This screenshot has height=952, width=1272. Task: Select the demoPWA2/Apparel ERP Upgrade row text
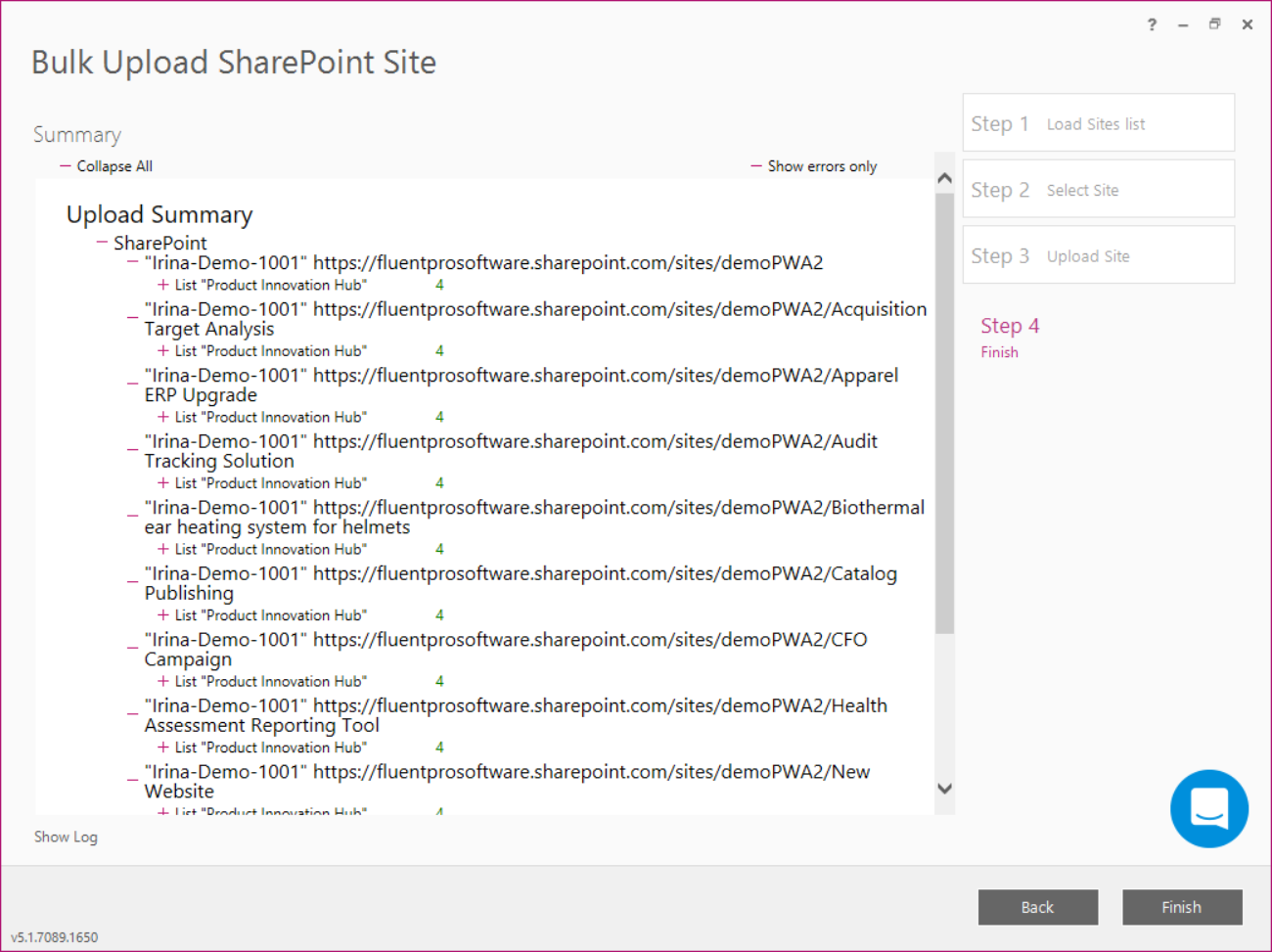pyautogui.click(x=522, y=385)
